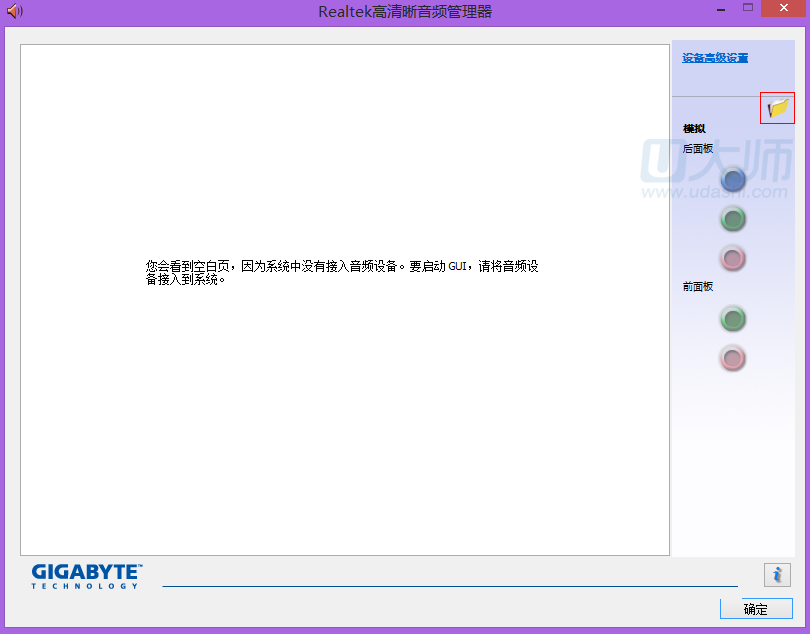The image size is (810, 634).
Task: Select the 前面板 label
Action: 698,286
